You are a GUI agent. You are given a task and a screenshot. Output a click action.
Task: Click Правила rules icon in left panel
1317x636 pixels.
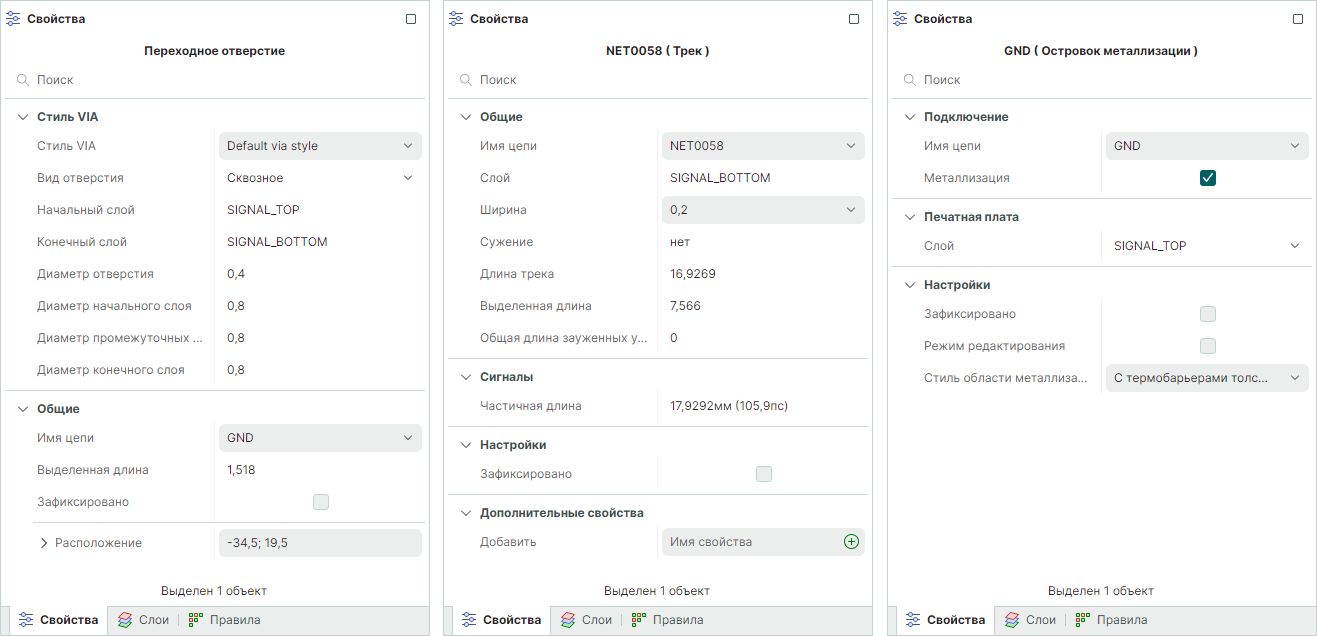coord(196,620)
